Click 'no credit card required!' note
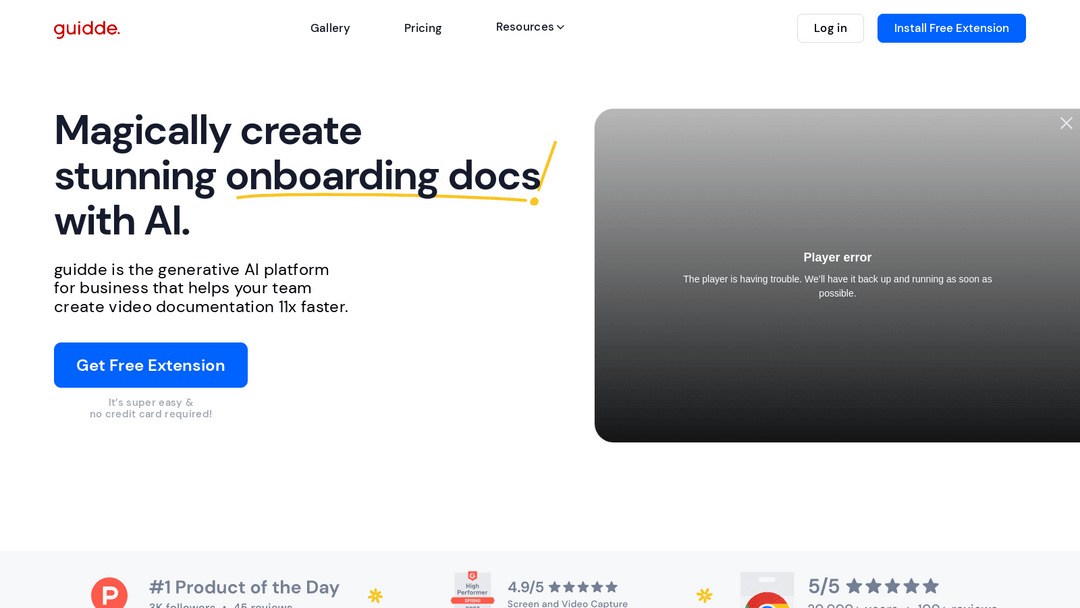 (151, 414)
